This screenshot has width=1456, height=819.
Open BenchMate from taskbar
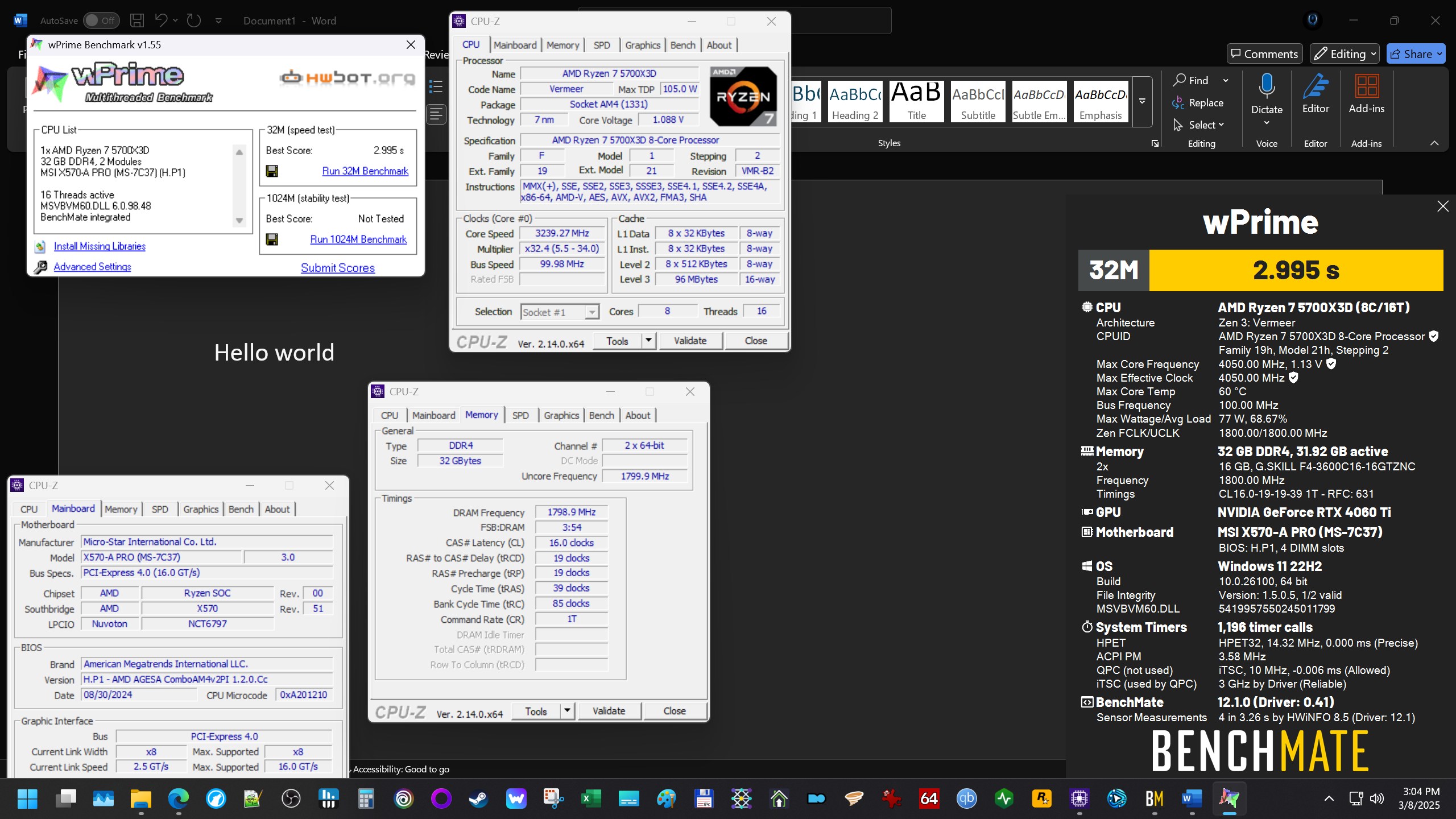[1154, 799]
